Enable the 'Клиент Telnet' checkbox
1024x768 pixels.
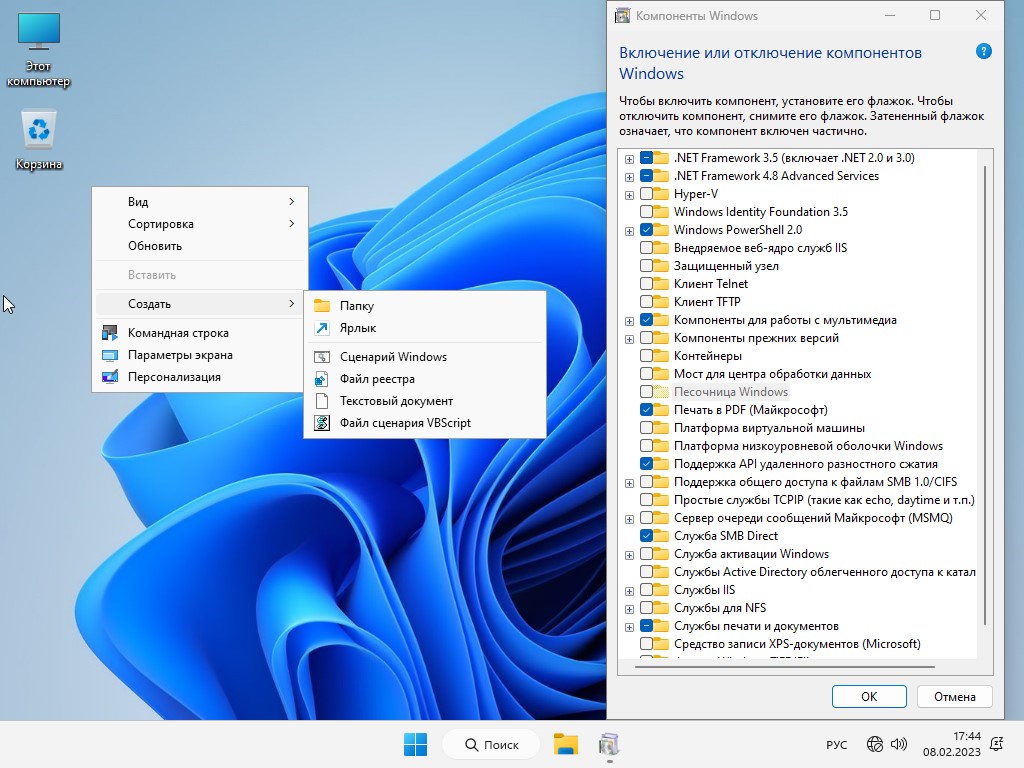point(647,284)
